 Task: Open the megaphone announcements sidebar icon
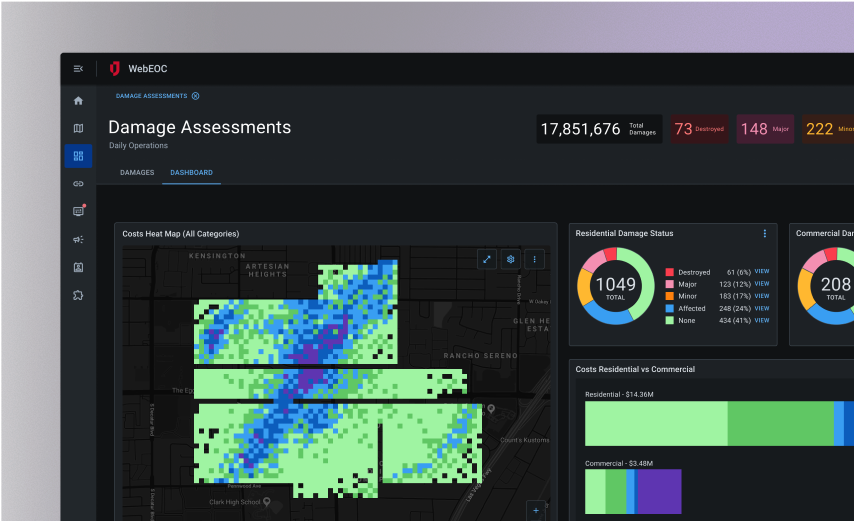[x=78, y=239]
